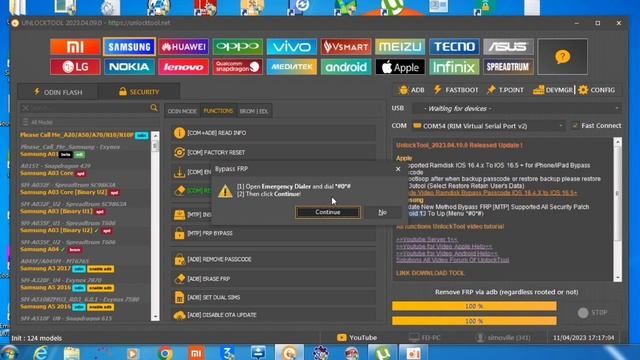Open Internet Explorer from the taskbar

click(40, 353)
